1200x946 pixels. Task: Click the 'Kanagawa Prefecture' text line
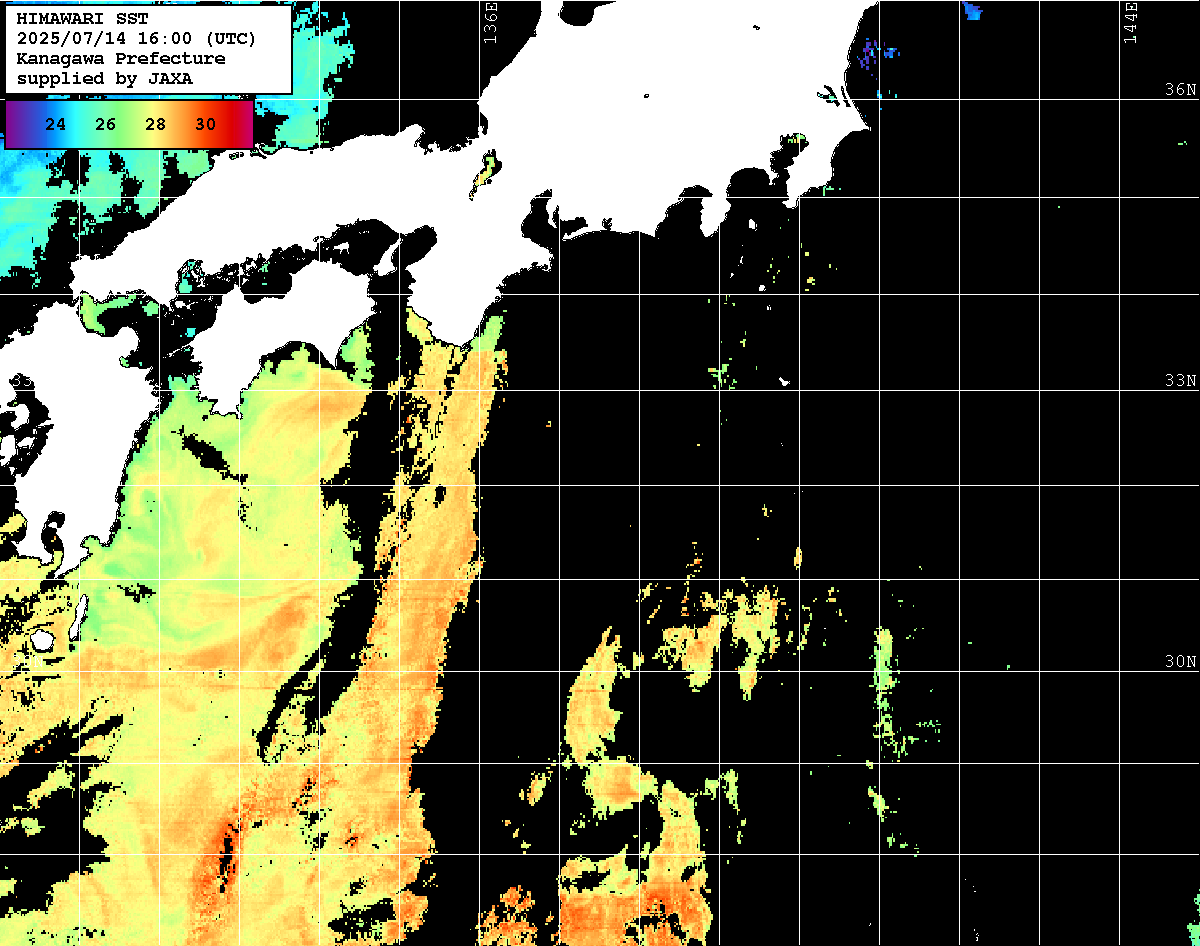point(121,59)
